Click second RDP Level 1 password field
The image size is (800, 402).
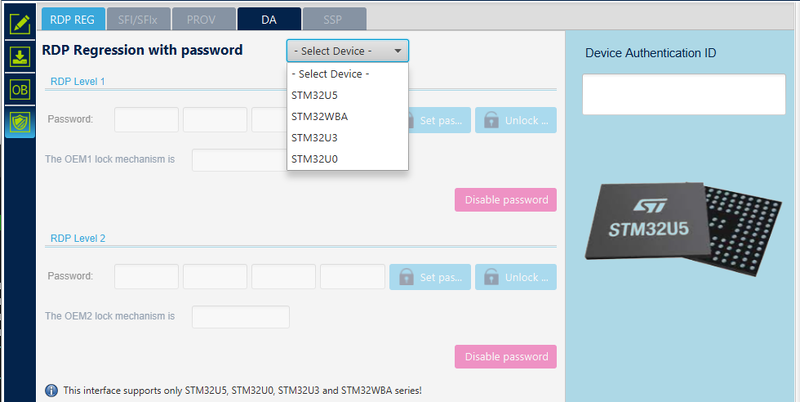tap(215, 120)
